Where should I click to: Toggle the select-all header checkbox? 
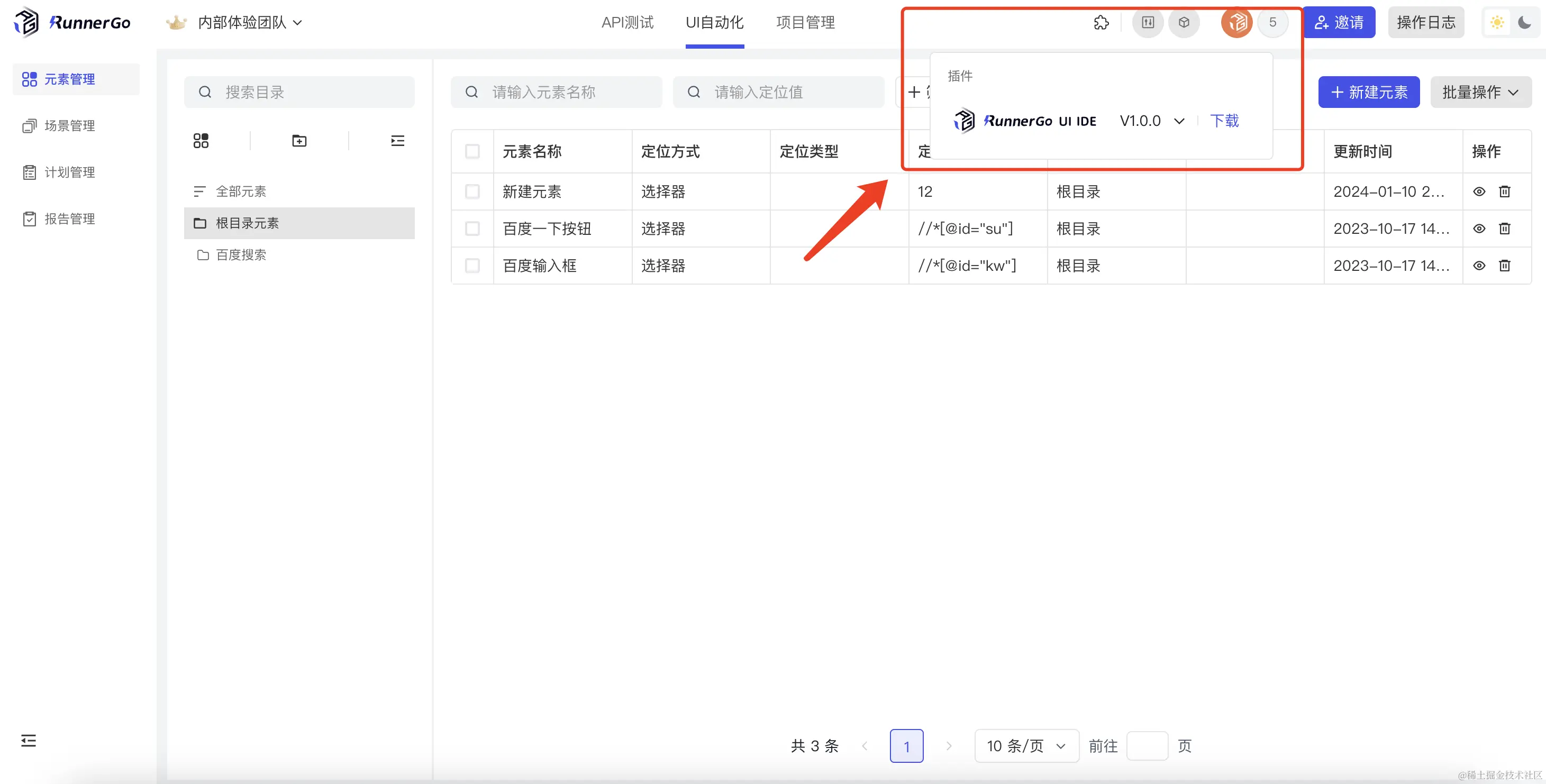[x=472, y=151]
